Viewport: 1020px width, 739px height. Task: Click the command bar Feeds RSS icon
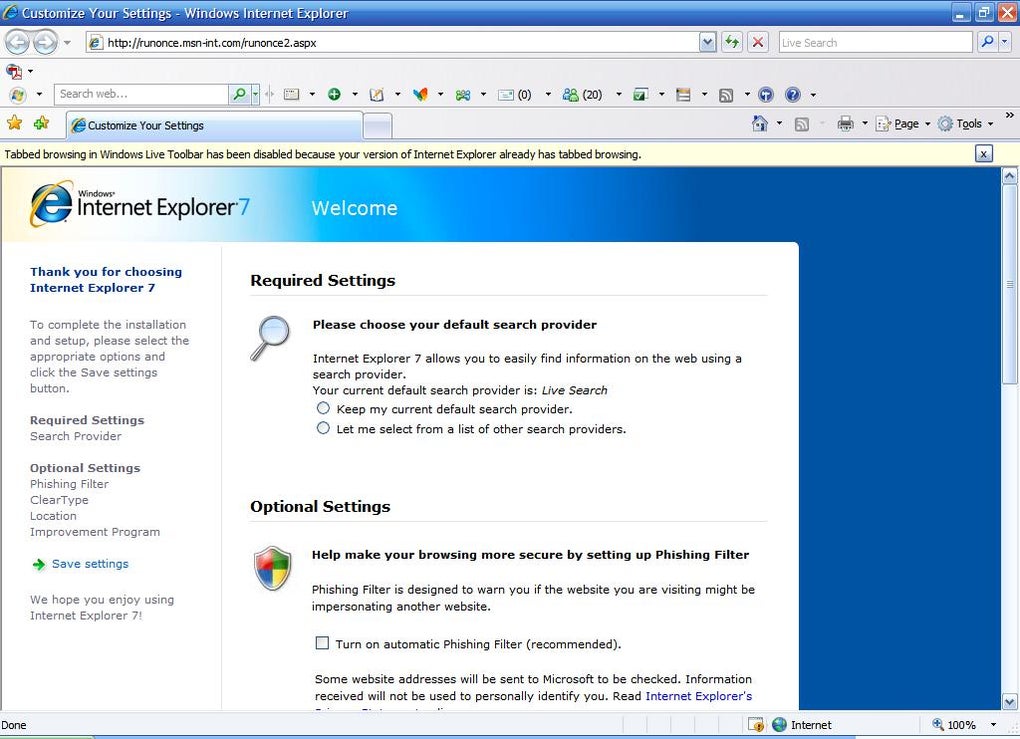coord(802,124)
